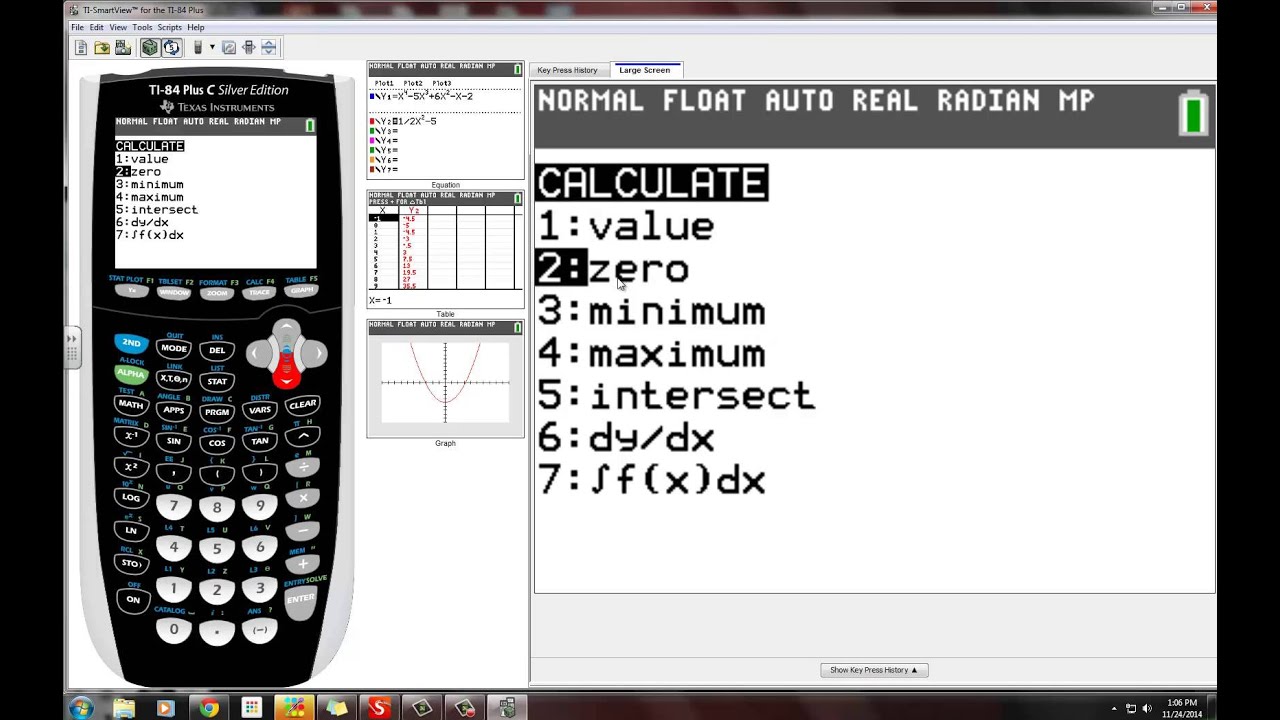Open the Tools menu
Image resolution: width=1280 pixels, height=720 pixels.
(142, 27)
